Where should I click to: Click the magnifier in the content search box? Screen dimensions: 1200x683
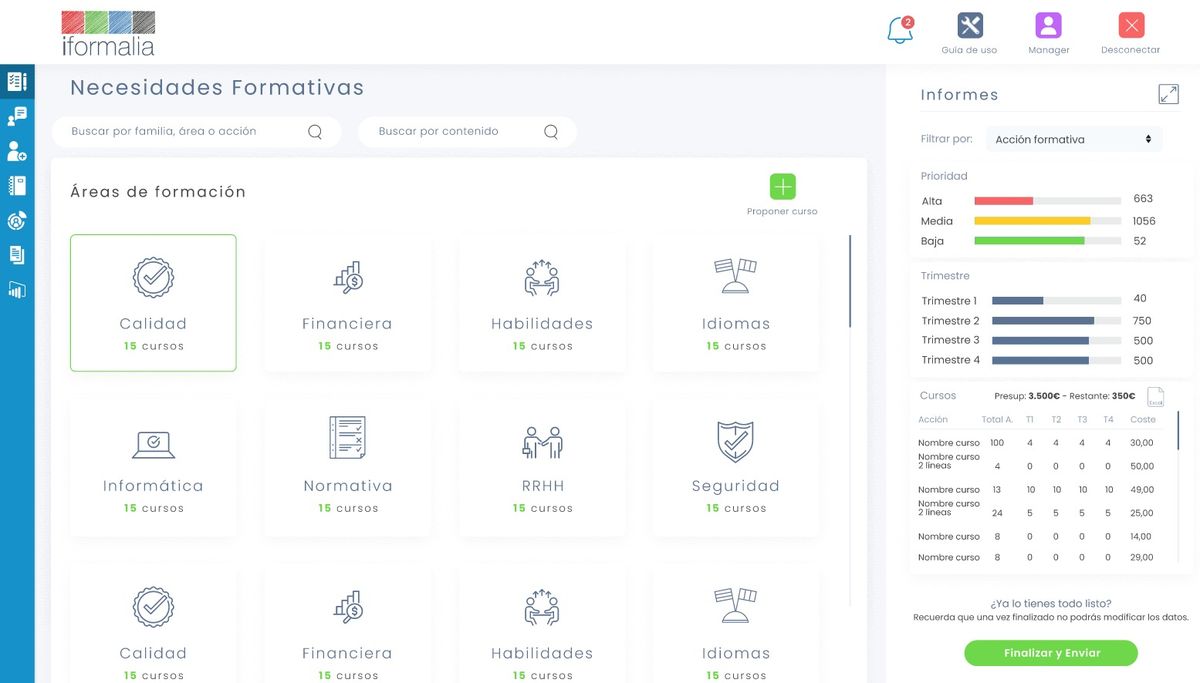click(551, 132)
